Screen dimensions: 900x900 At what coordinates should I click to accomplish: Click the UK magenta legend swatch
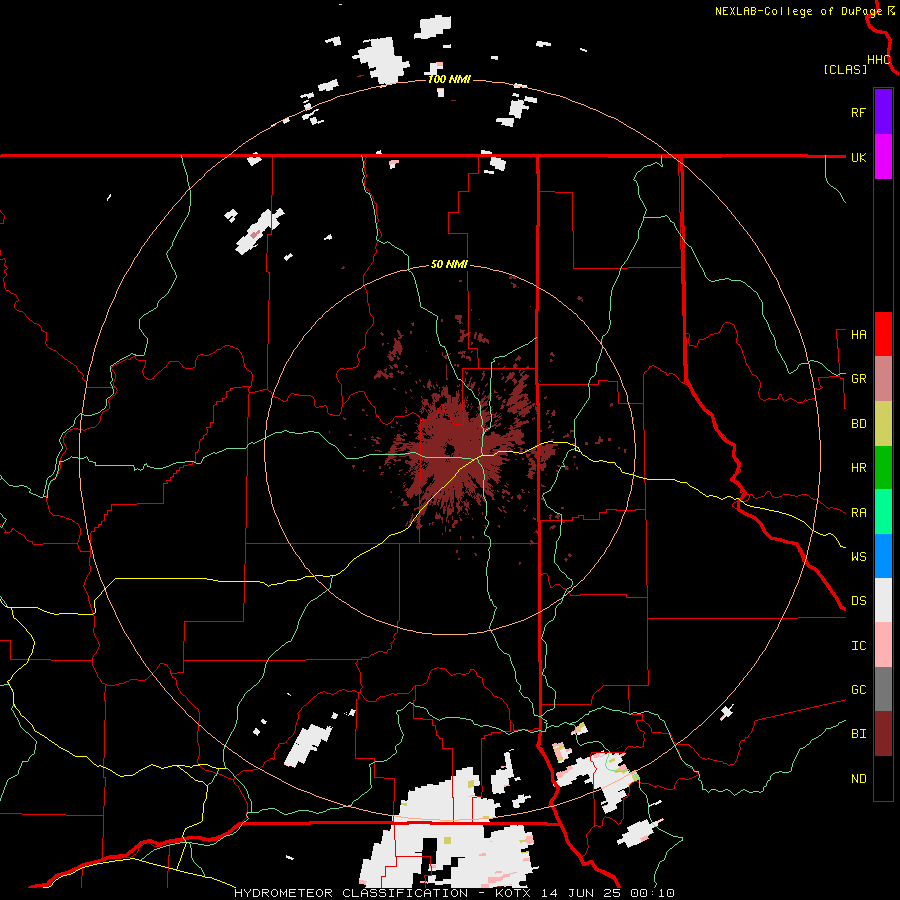point(883,157)
